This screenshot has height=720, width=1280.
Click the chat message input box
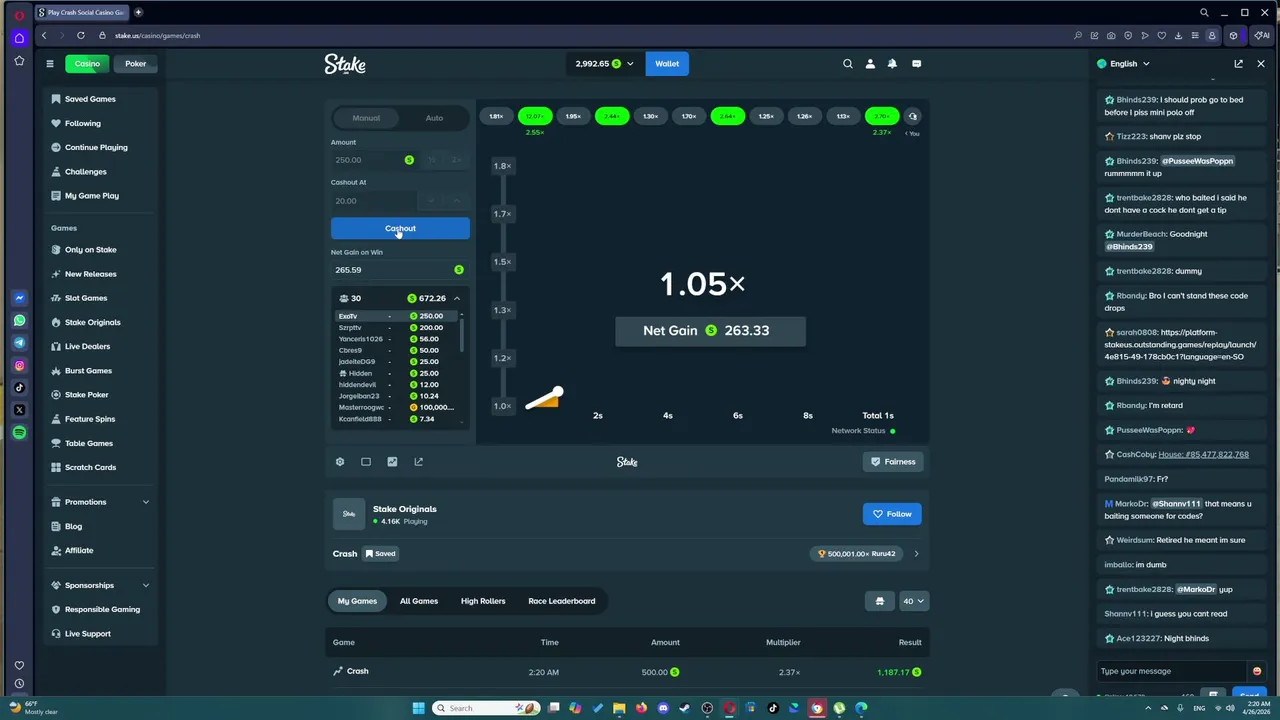point(1172,671)
